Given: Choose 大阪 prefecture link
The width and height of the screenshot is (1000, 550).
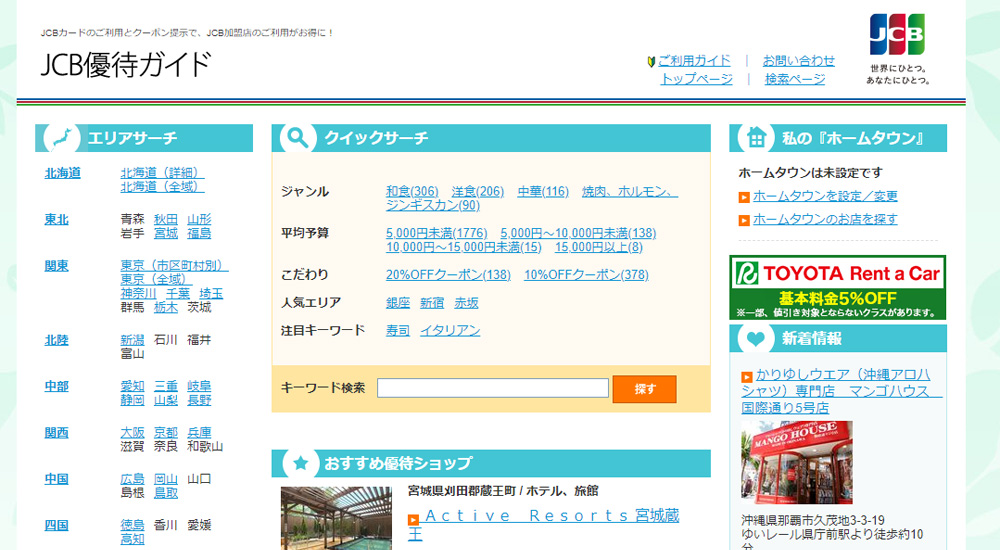Looking at the screenshot, I should (x=133, y=433).
